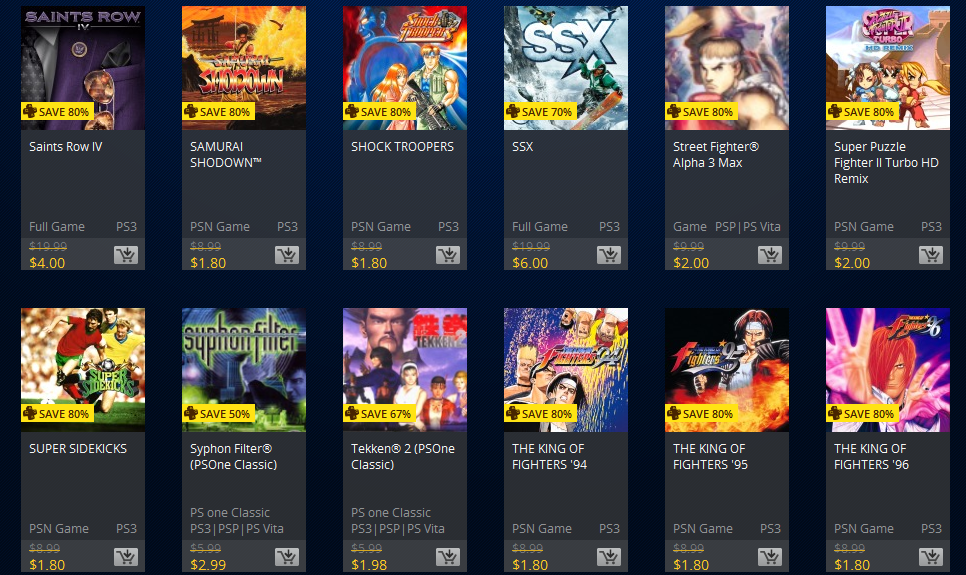Add SUPER SIDEKICKS to cart
966x575 pixels.
126,557
